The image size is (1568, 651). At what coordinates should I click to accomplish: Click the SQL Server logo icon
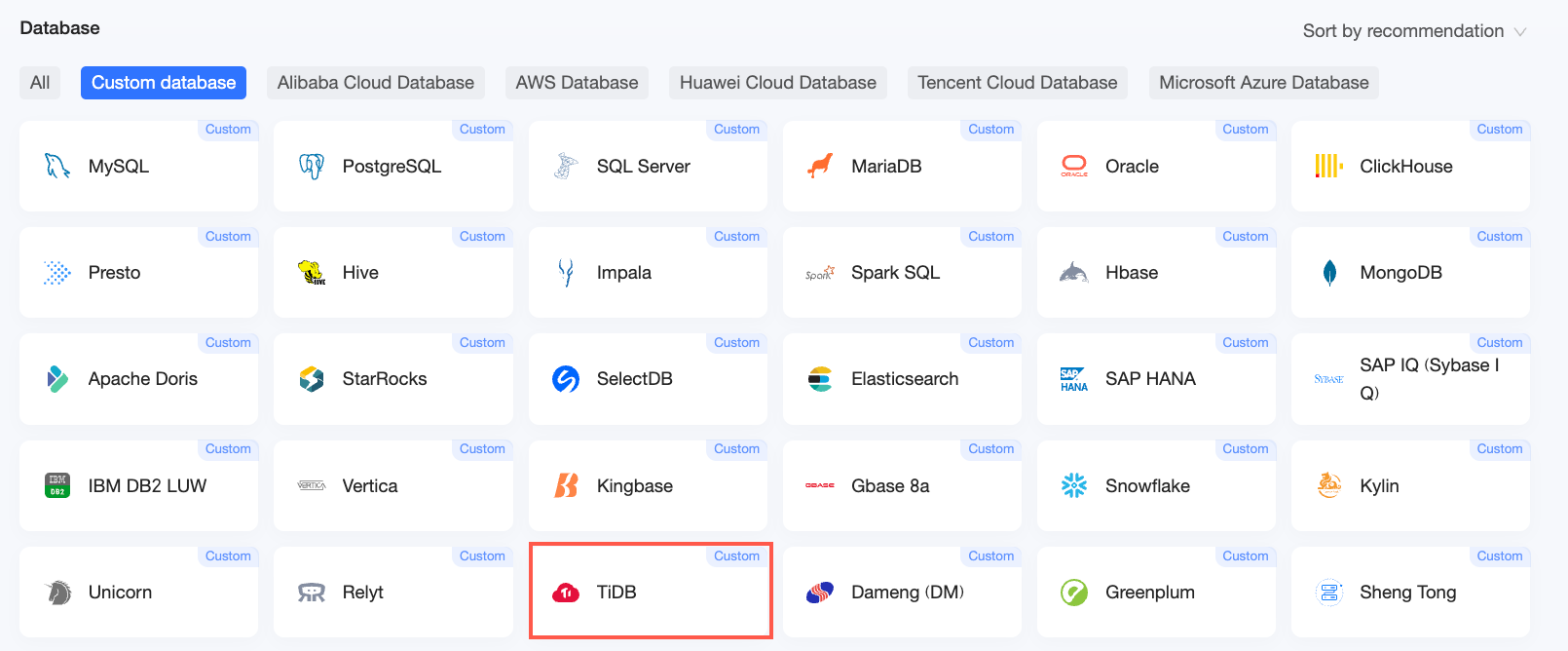click(566, 167)
